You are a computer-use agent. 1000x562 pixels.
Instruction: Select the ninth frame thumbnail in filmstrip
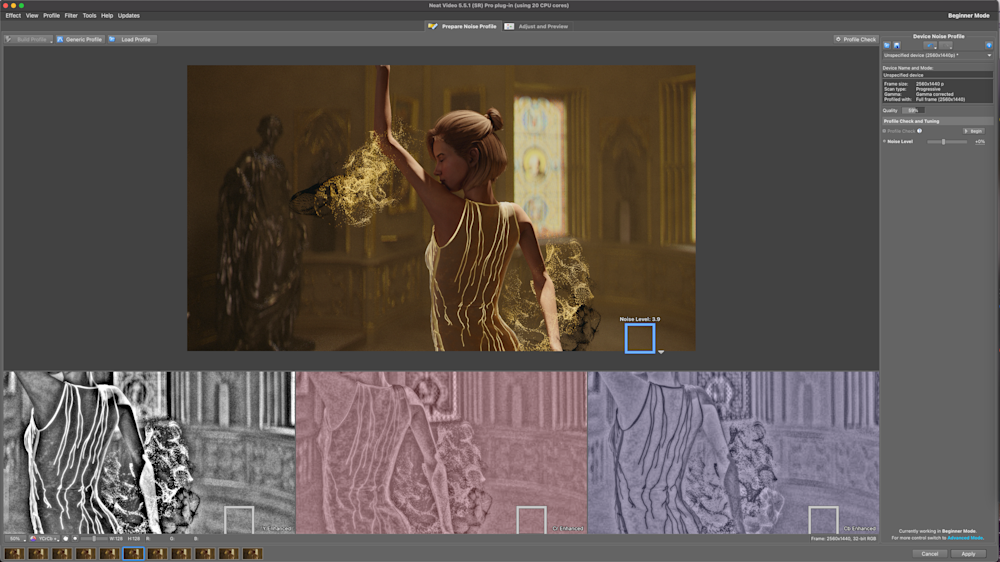(205, 553)
